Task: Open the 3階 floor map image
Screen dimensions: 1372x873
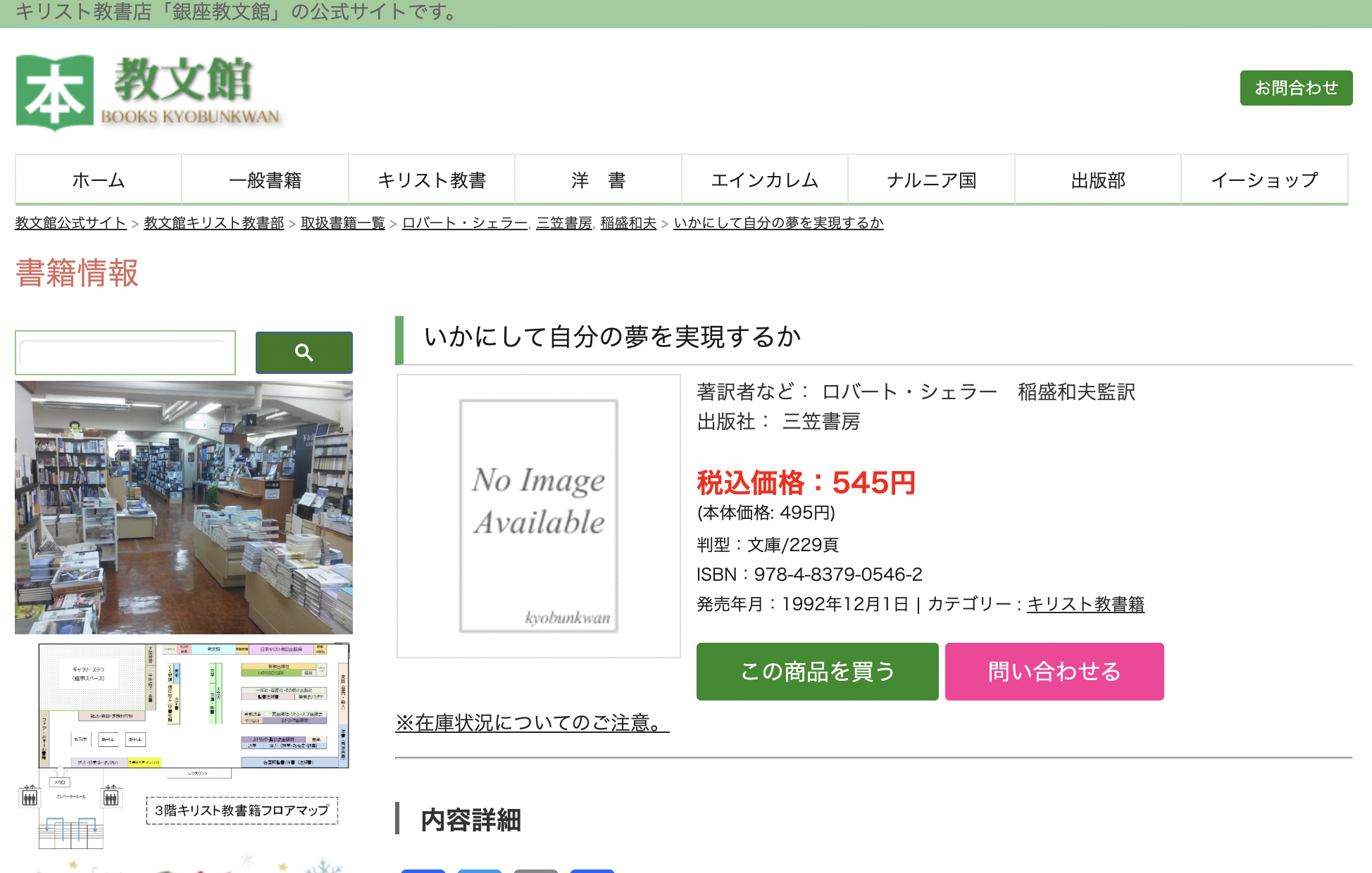Action: [184, 745]
